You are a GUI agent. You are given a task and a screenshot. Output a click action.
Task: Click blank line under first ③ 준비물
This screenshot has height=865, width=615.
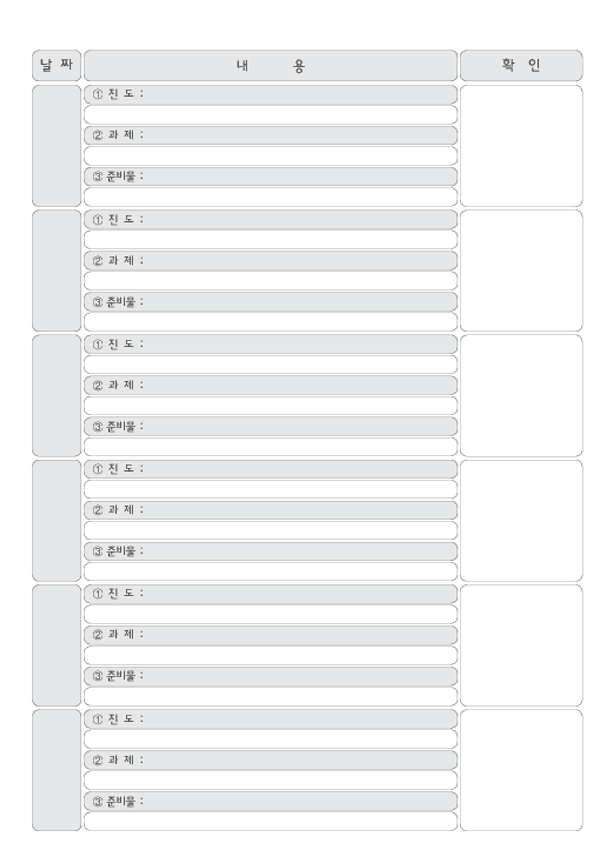point(271,197)
